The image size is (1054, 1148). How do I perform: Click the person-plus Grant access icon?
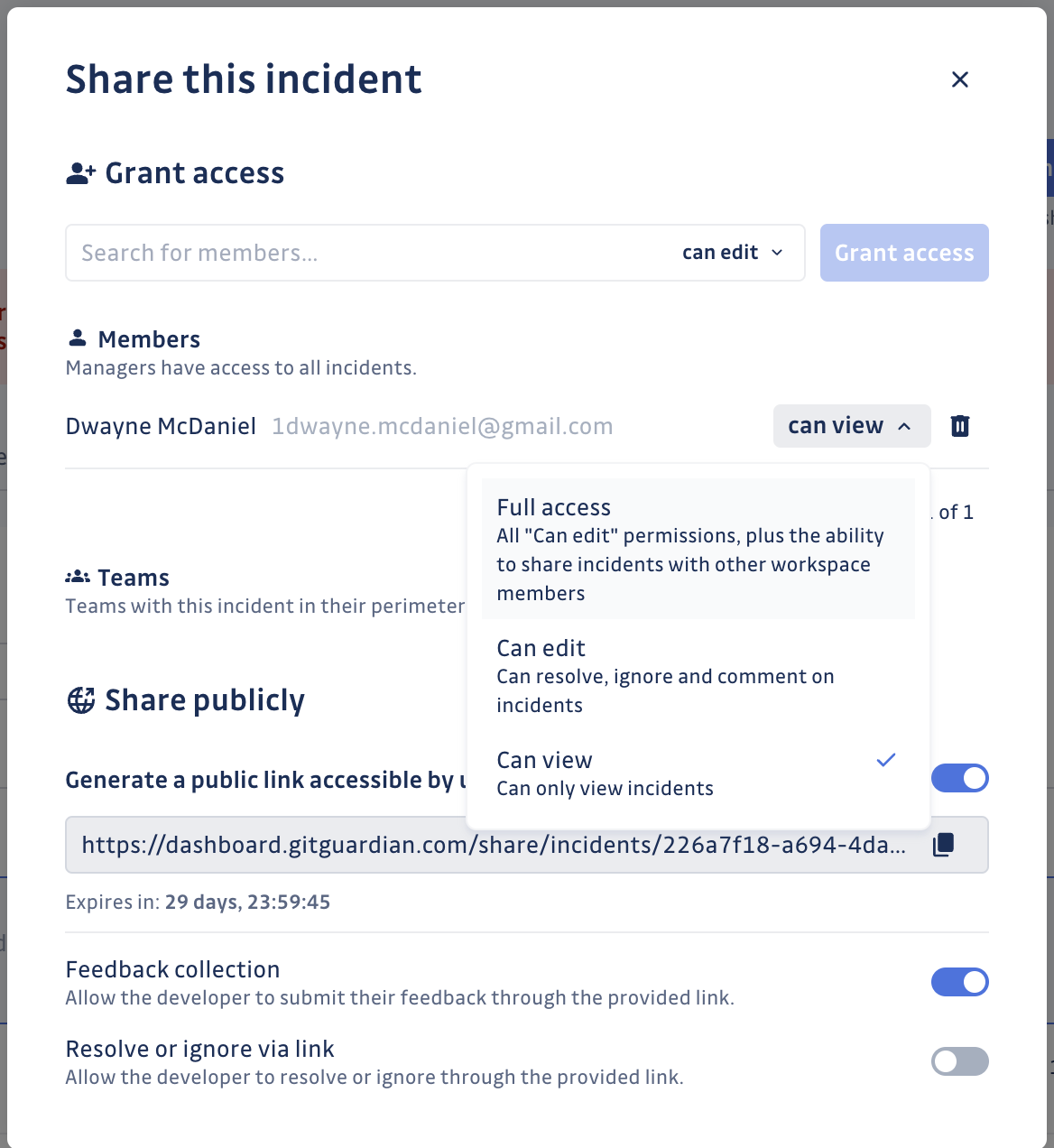tap(80, 171)
